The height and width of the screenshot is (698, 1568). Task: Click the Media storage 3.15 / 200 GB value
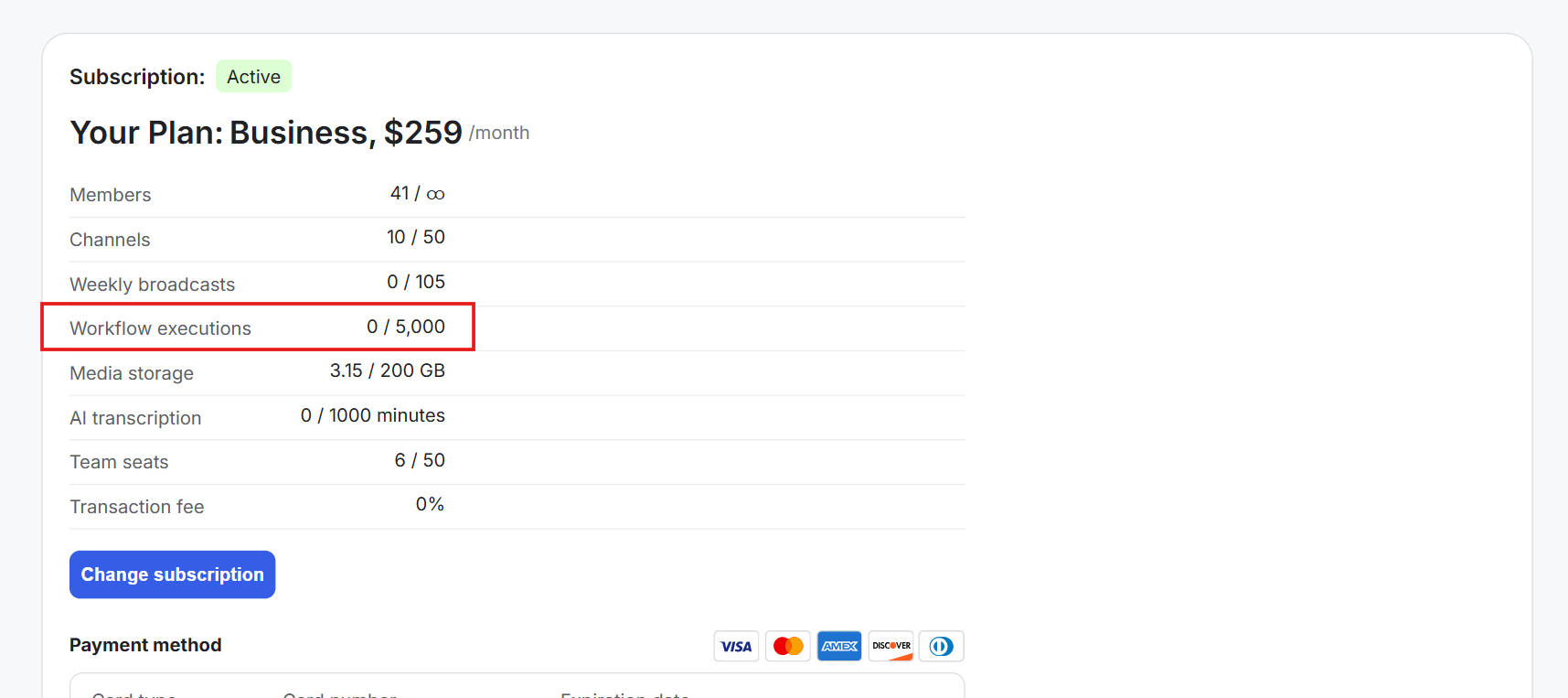coord(388,370)
